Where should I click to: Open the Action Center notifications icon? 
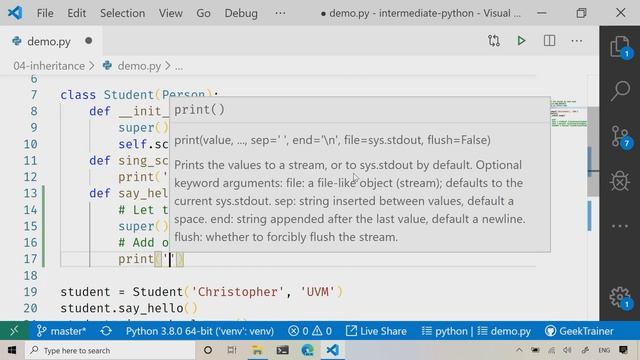(x=623, y=350)
